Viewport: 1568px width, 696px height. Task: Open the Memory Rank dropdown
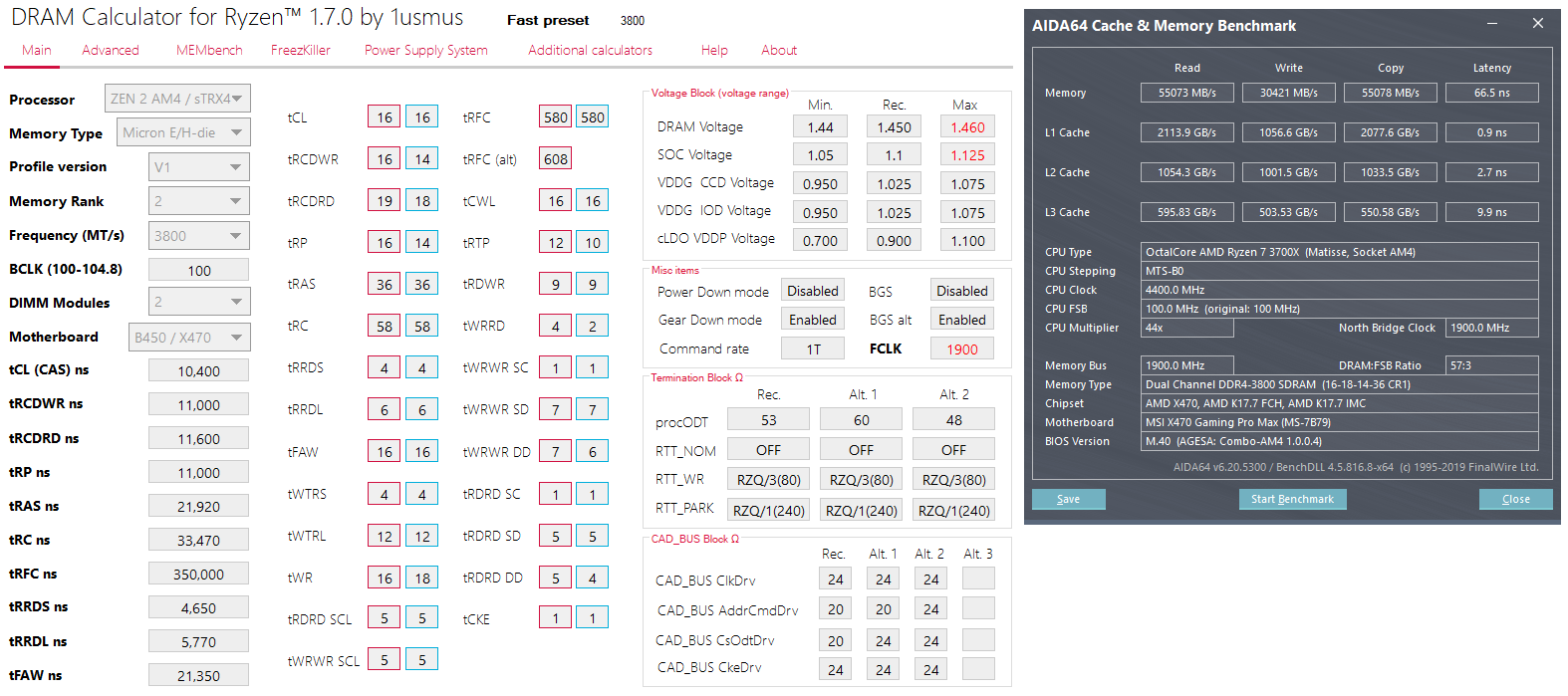click(198, 201)
